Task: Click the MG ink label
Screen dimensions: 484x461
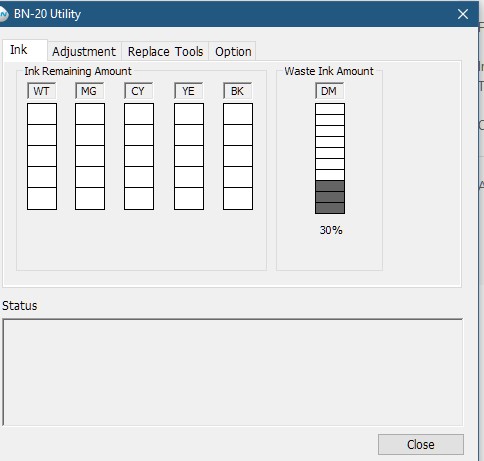Action: click(89, 91)
